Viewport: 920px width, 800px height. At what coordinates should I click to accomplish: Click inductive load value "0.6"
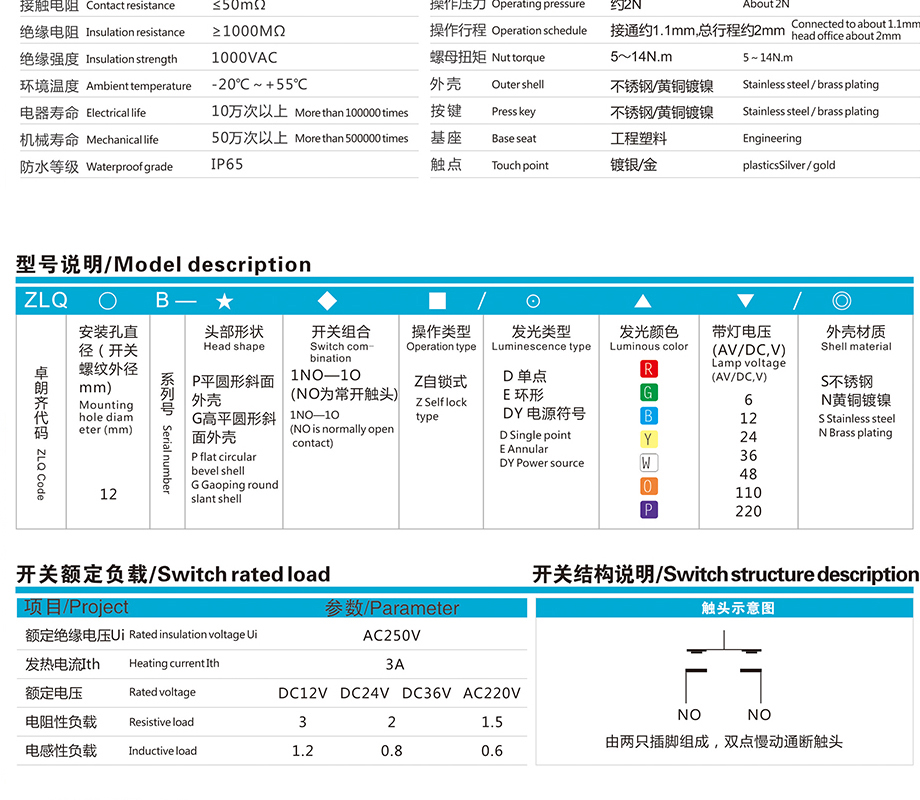pyautogui.click(x=492, y=751)
